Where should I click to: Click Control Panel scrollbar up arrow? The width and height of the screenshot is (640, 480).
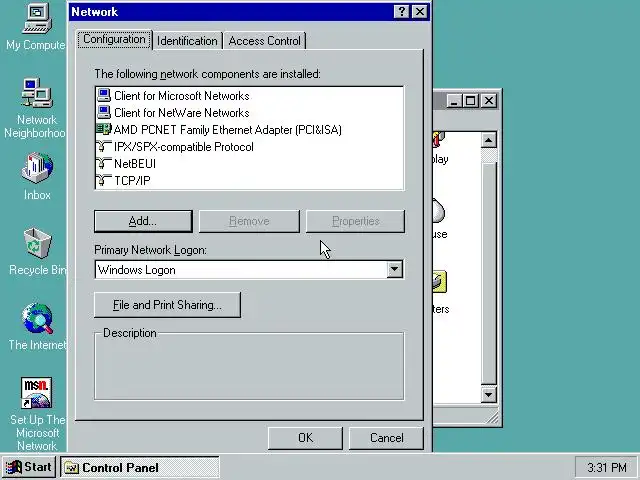[489, 140]
